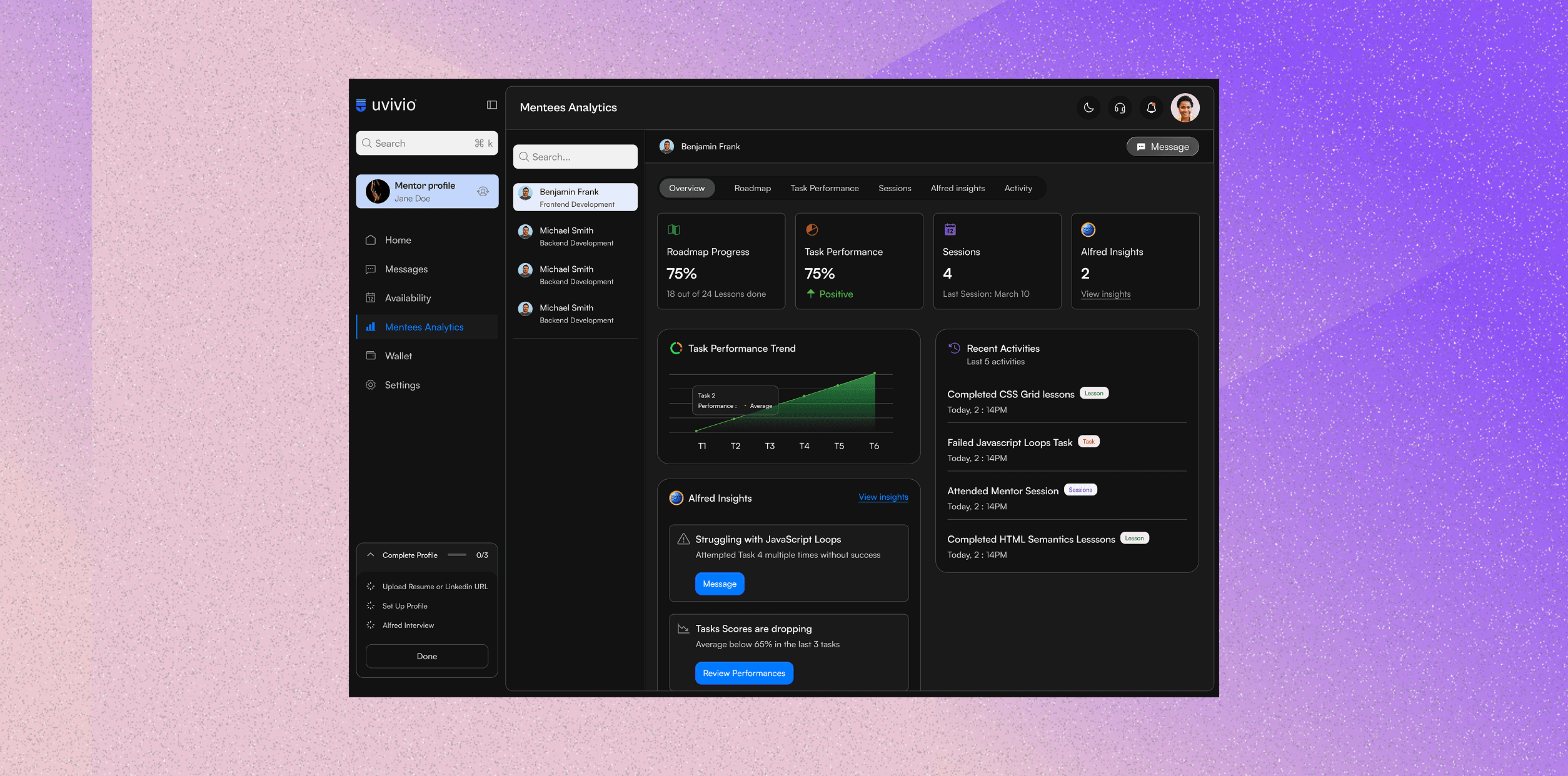Image resolution: width=1568 pixels, height=776 pixels.
Task: Click the Wallet icon
Action: [371, 356]
